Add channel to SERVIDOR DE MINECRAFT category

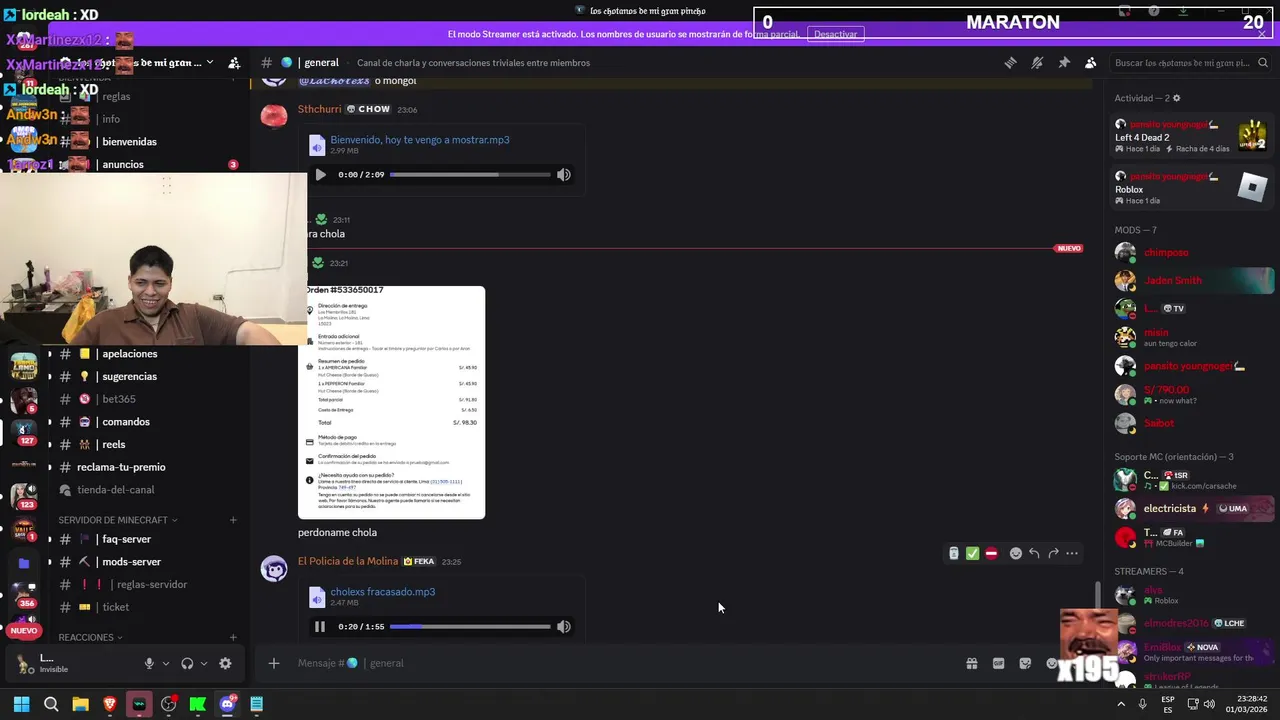233,520
